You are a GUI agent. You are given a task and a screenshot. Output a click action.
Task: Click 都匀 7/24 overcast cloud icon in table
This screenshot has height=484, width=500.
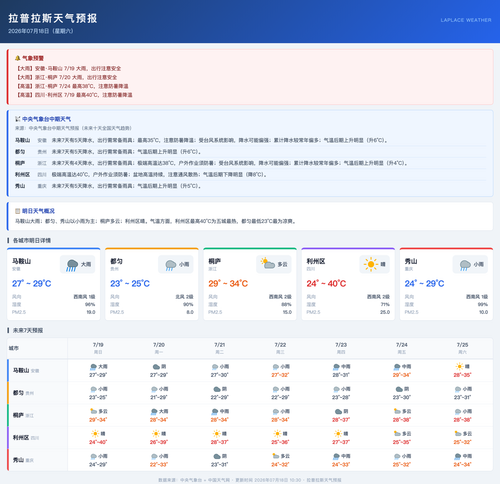399,389
